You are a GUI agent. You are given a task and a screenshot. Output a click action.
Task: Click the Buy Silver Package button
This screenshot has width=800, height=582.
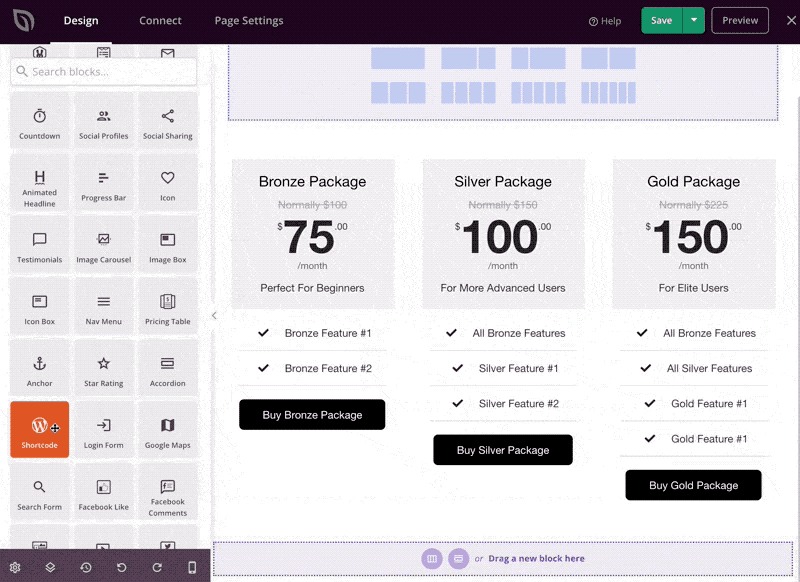(x=503, y=450)
